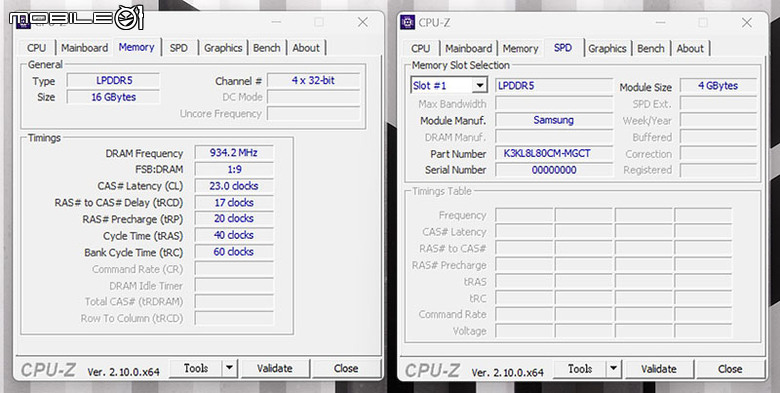The width and height of the screenshot is (780, 393).
Task: Click the memory Type field showing LPDDR5
Action: click(x=113, y=81)
